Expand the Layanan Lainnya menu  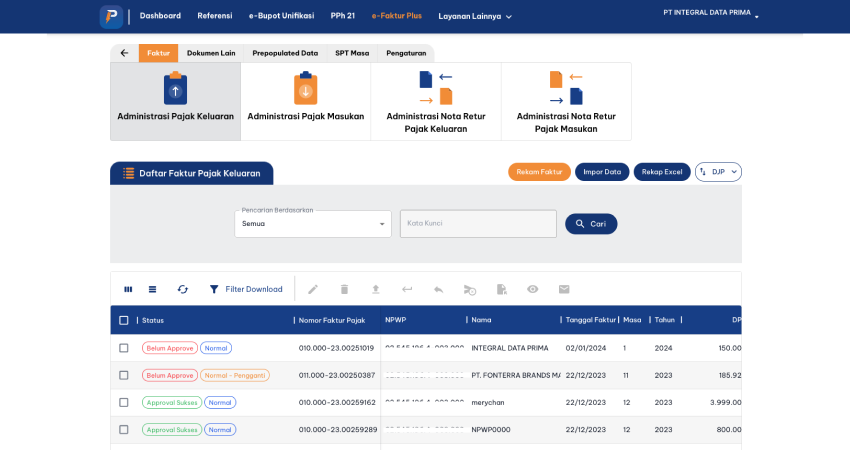click(475, 16)
